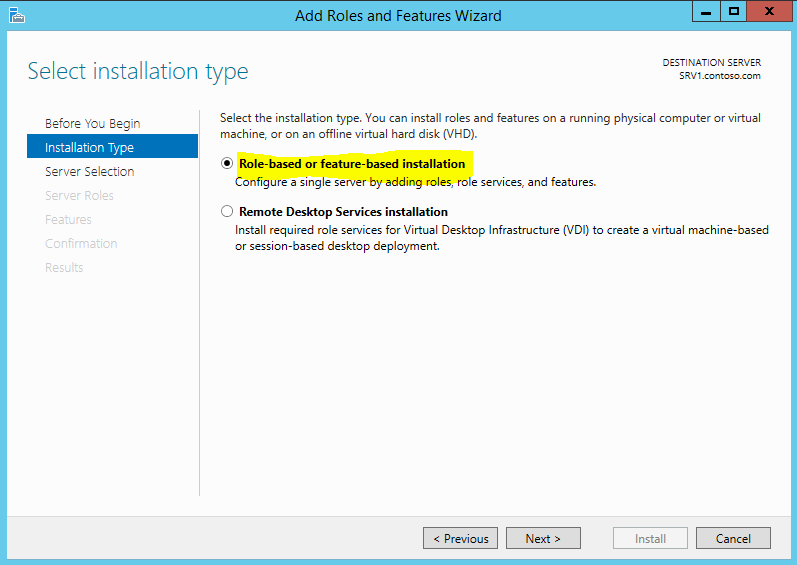The height and width of the screenshot is (565, 797).
Task: Click the Confirmation step in sidebar
Action: pyautogui.click(x=81, y=243)
